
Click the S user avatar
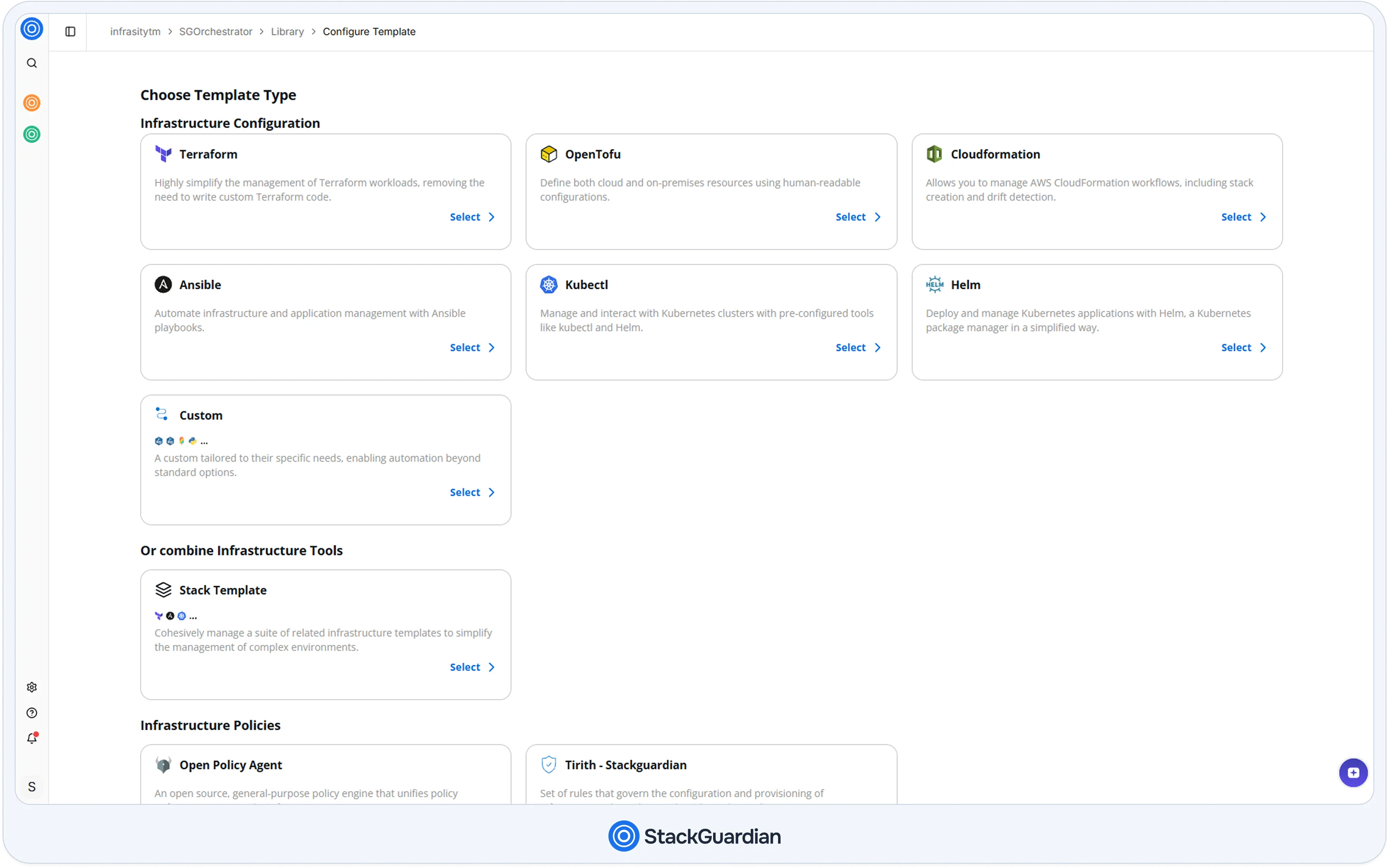coord(32,787)
